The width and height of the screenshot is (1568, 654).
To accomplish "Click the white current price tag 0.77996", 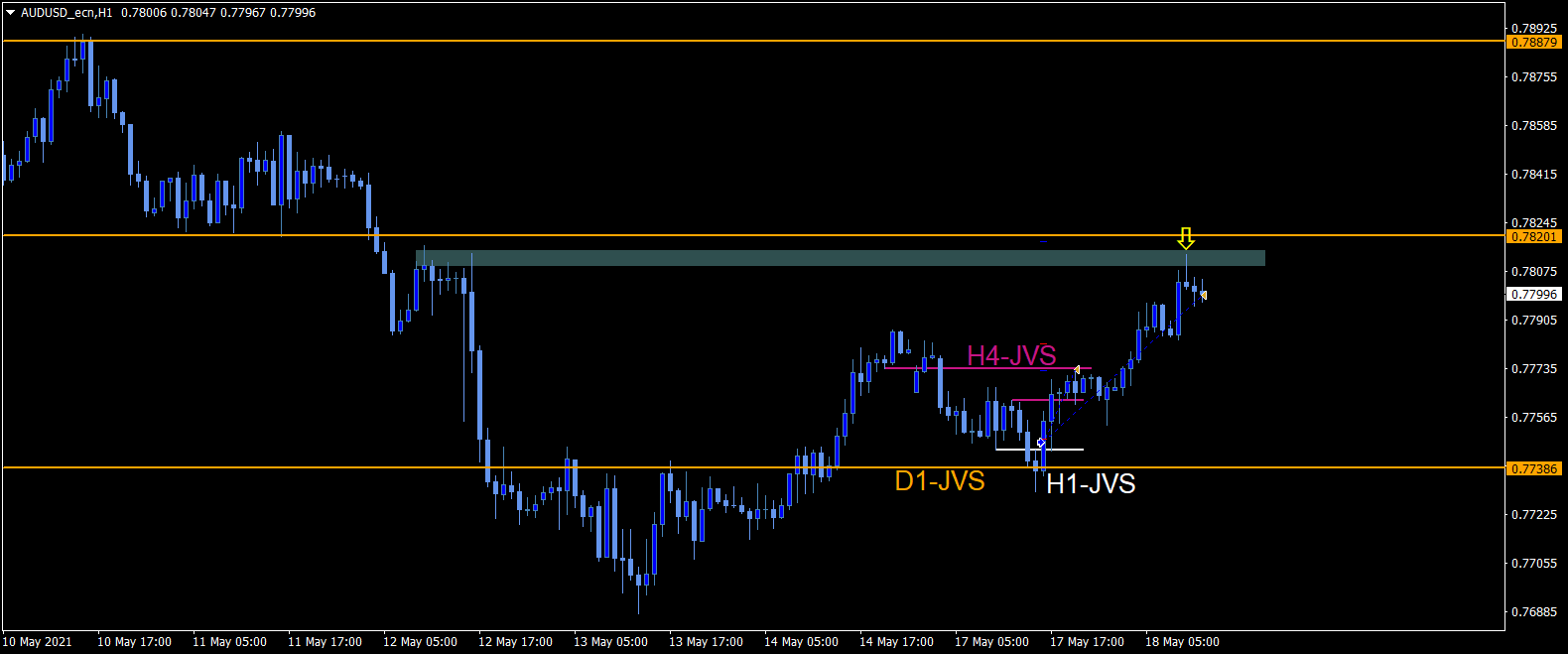I will (1534, 295).
